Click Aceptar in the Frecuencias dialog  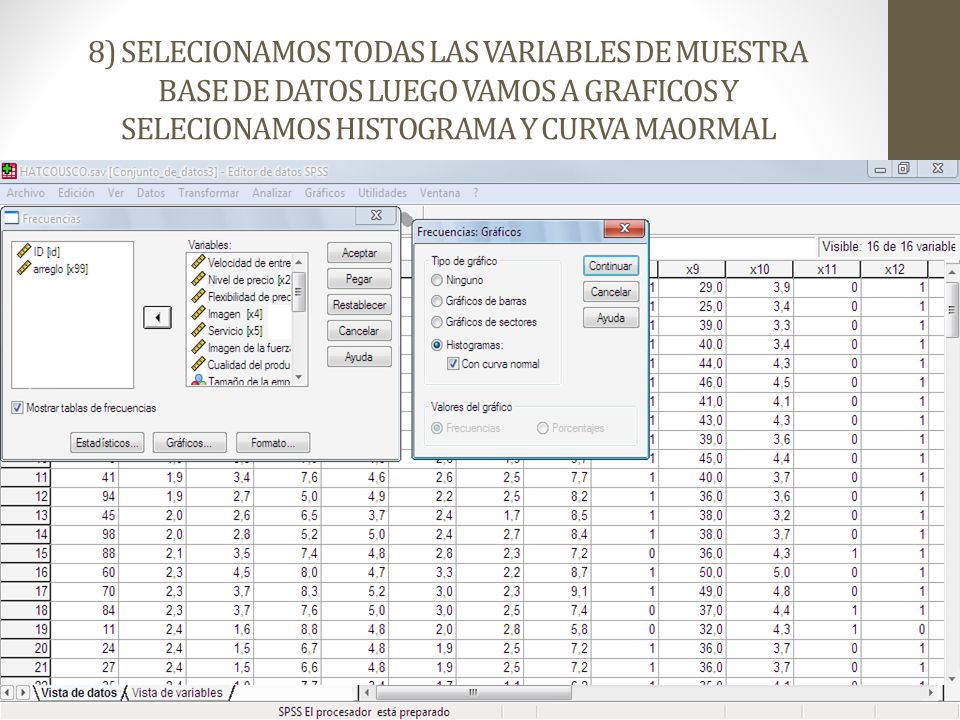click(x=359, y=253)
